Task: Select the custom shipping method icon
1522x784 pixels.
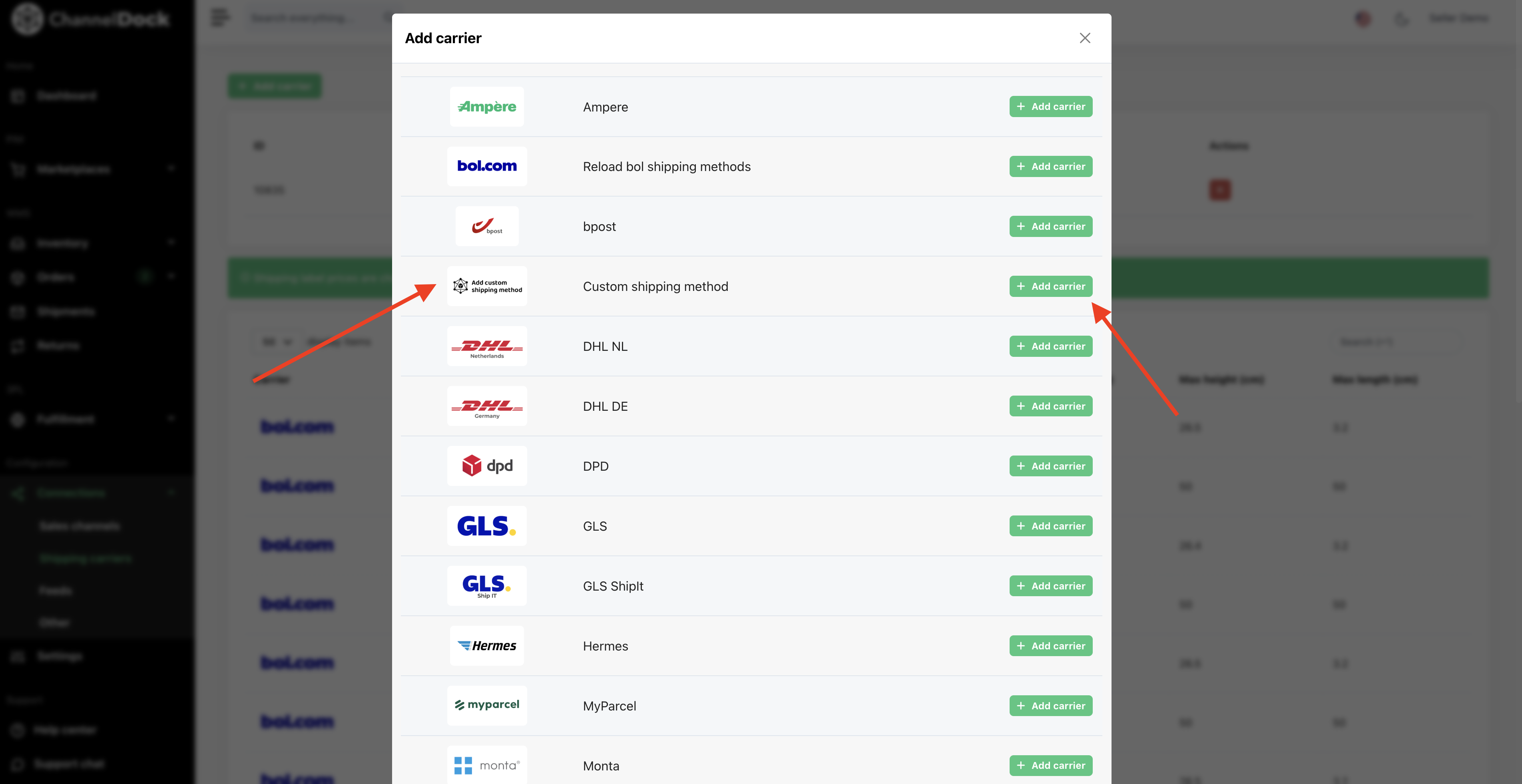Action: (487, 287)
